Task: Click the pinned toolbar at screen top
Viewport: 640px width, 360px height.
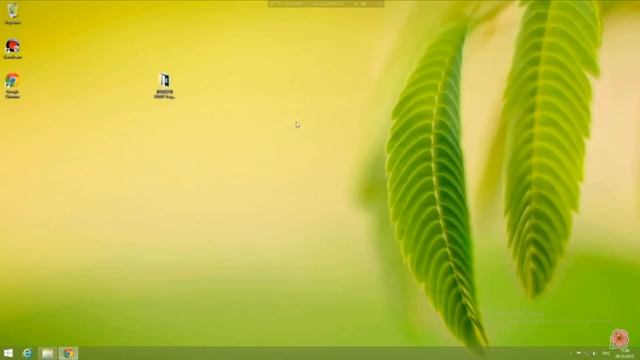Action: pyautogui.click(x=326, y=4)
